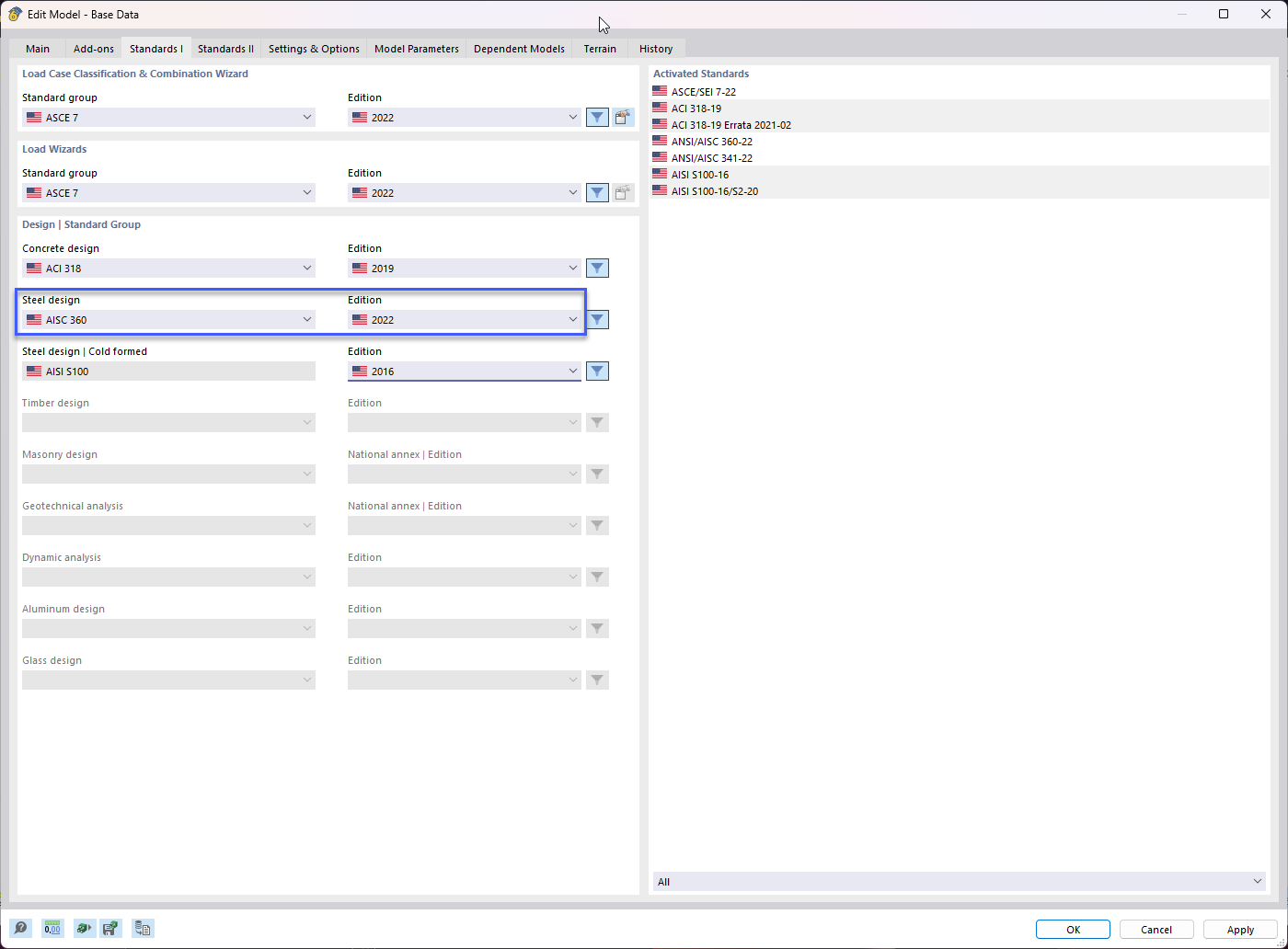Screen dimensions: 1288x949
Task: Click the AISI S100 cold formed standard field
Action: (x=168, y=372)
